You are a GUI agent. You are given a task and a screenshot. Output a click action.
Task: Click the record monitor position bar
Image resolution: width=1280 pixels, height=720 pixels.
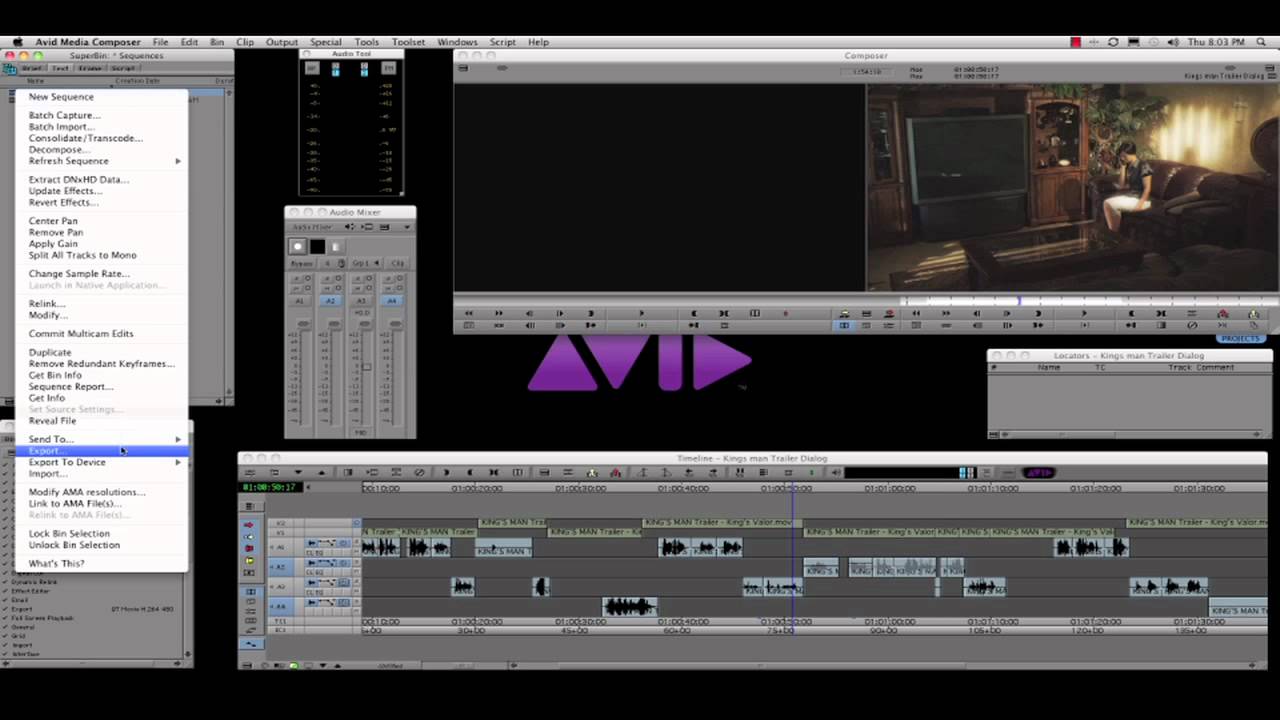[x=1088, y=300]
